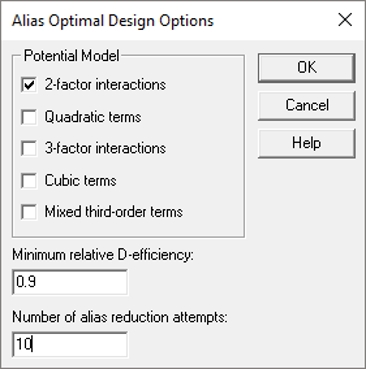Click the "Quadratic terms" label text
366x369 pixels.
[x=93, y=117]
